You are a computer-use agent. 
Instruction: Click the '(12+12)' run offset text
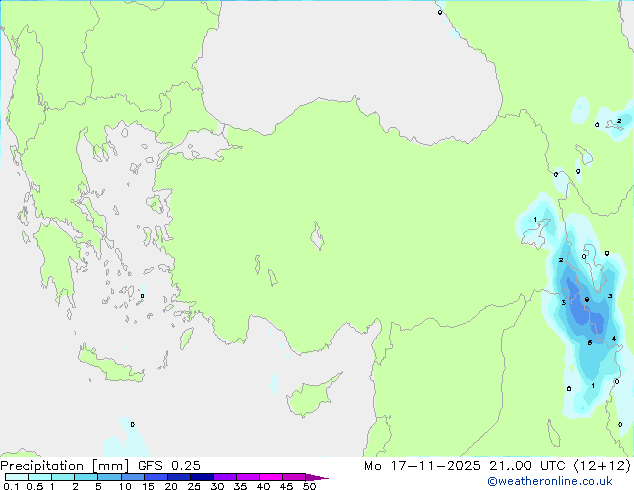[602, 466]
